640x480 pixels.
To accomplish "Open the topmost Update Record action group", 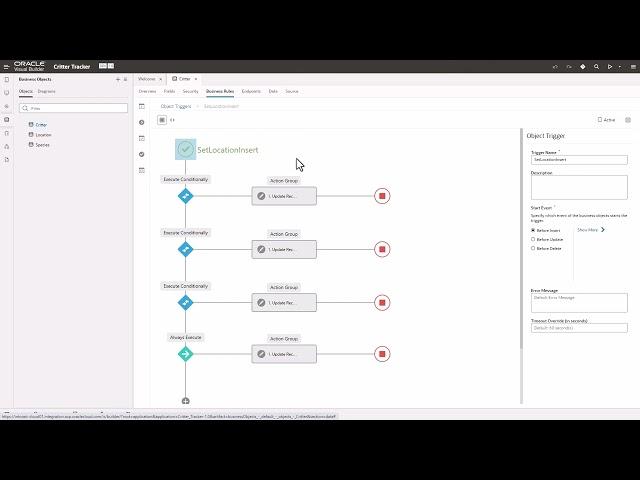I will [x=284, y=196].
